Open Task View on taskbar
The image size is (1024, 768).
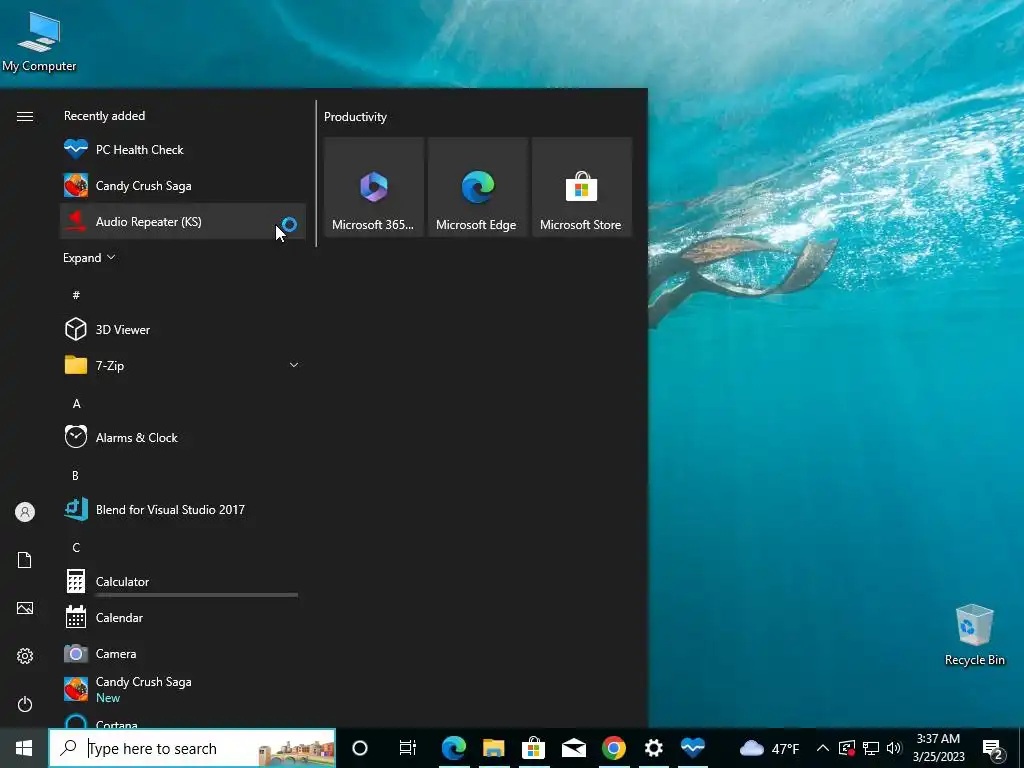click(x=408, y=748)
